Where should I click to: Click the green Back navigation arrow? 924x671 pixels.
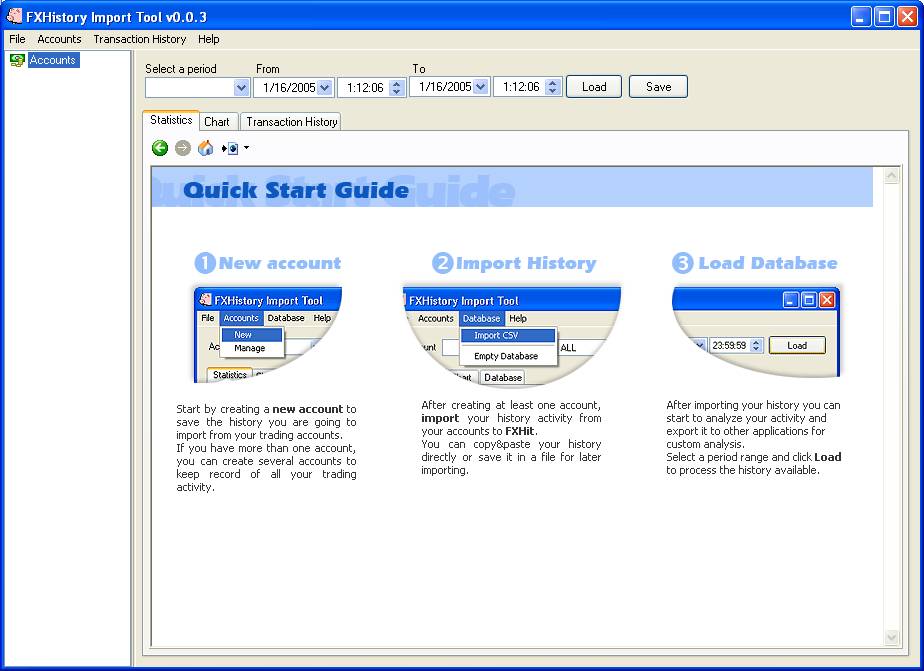point(160,148)
